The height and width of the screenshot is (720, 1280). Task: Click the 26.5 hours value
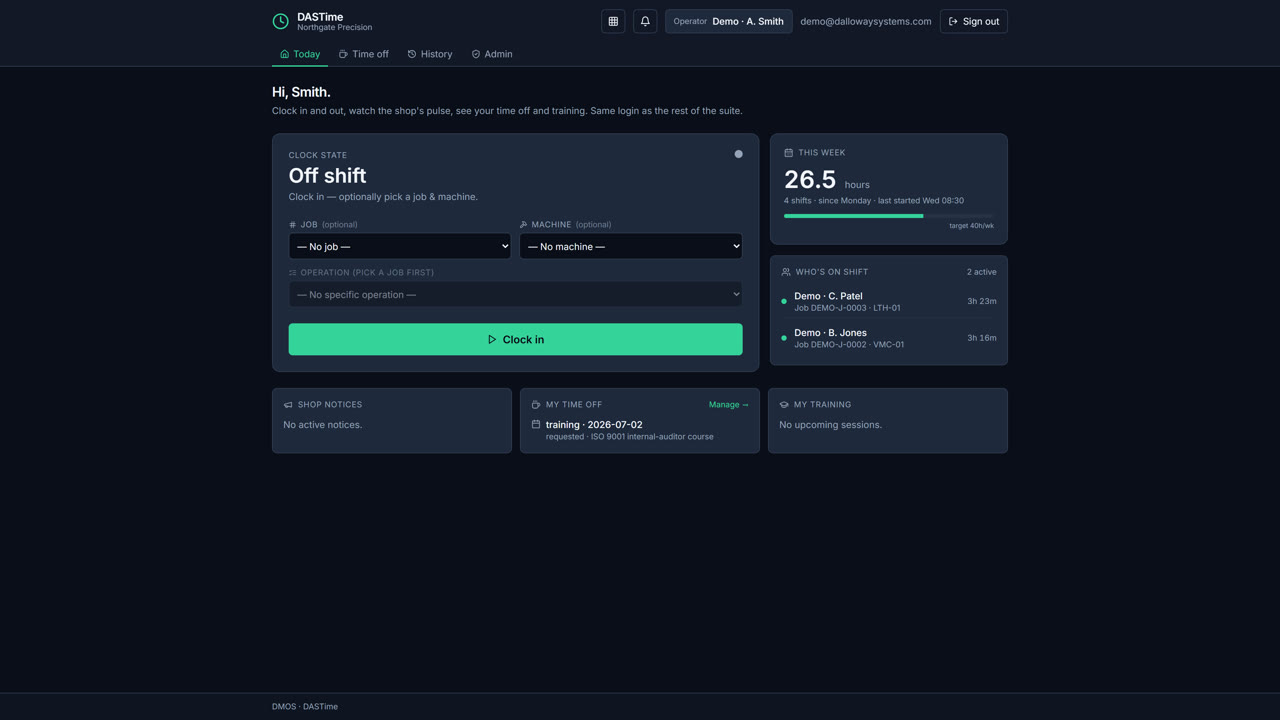(810, 179)
